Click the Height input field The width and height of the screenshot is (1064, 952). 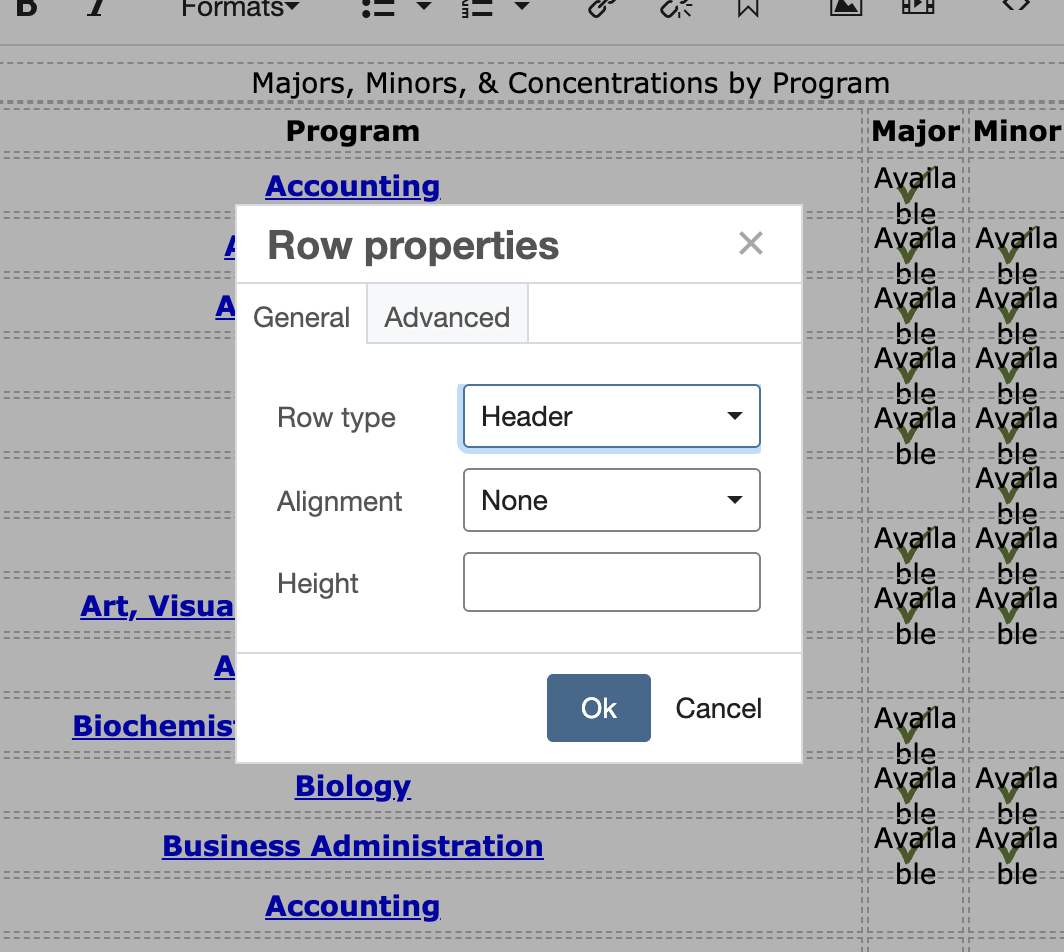click(x=610, y=582)
